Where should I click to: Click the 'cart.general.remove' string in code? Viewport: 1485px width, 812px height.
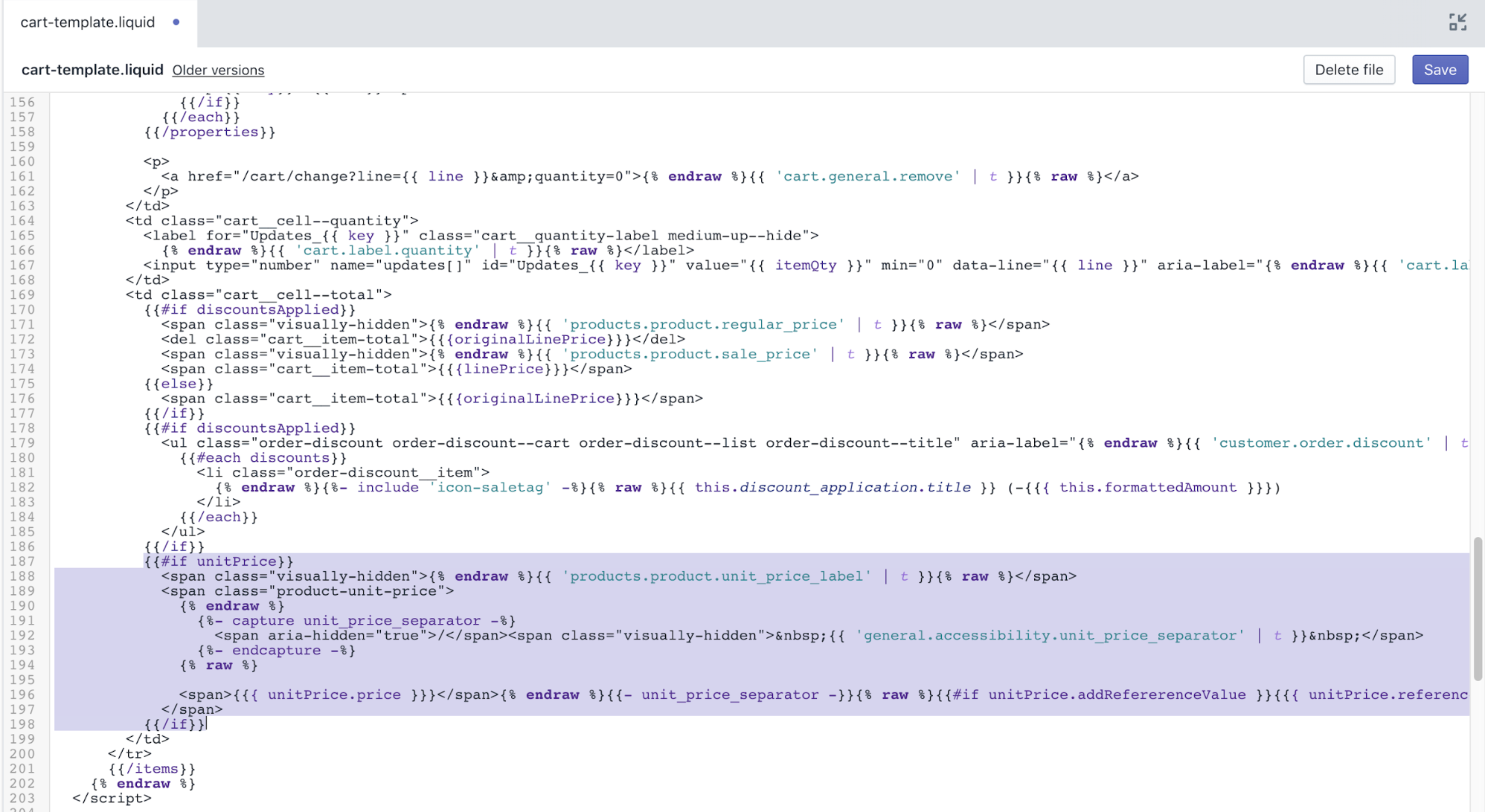point(867,176)
